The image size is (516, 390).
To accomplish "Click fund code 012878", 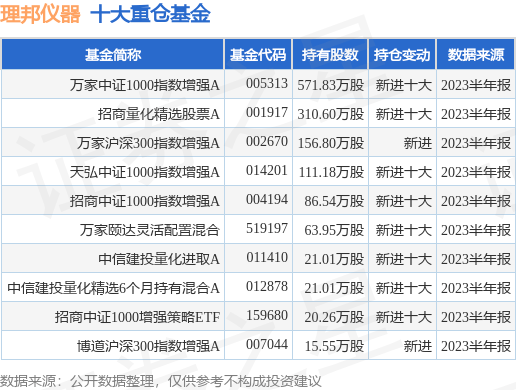I will tap(267, 286).
